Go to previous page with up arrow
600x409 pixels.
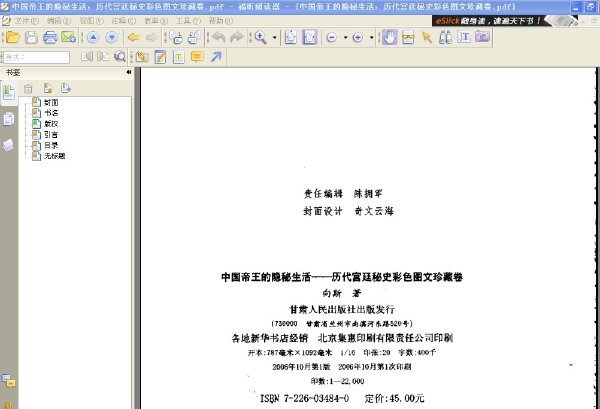tap(93, 37)
